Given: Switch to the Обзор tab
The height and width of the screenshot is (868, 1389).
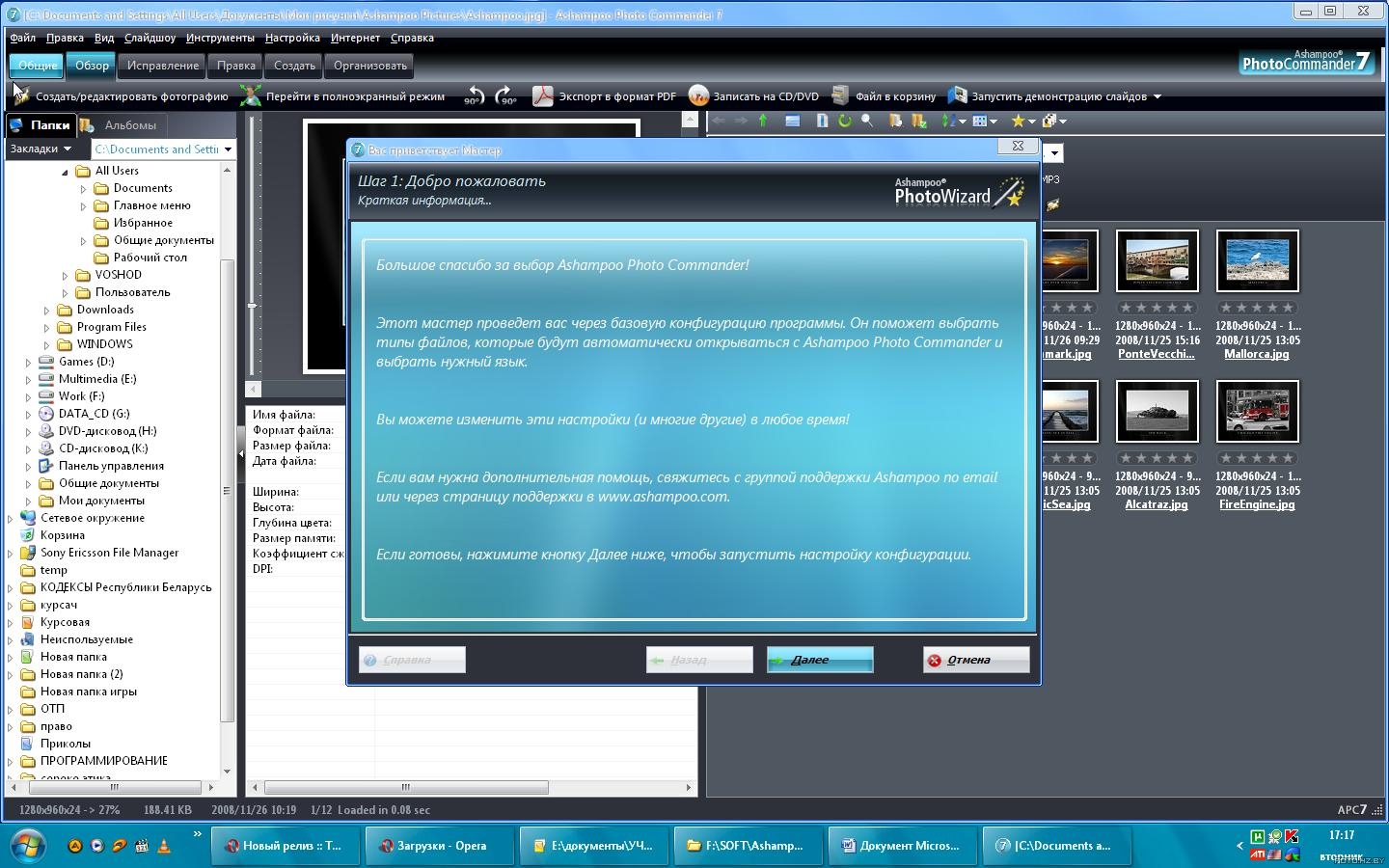Looking at the screenshot, I should pos(92,66).
